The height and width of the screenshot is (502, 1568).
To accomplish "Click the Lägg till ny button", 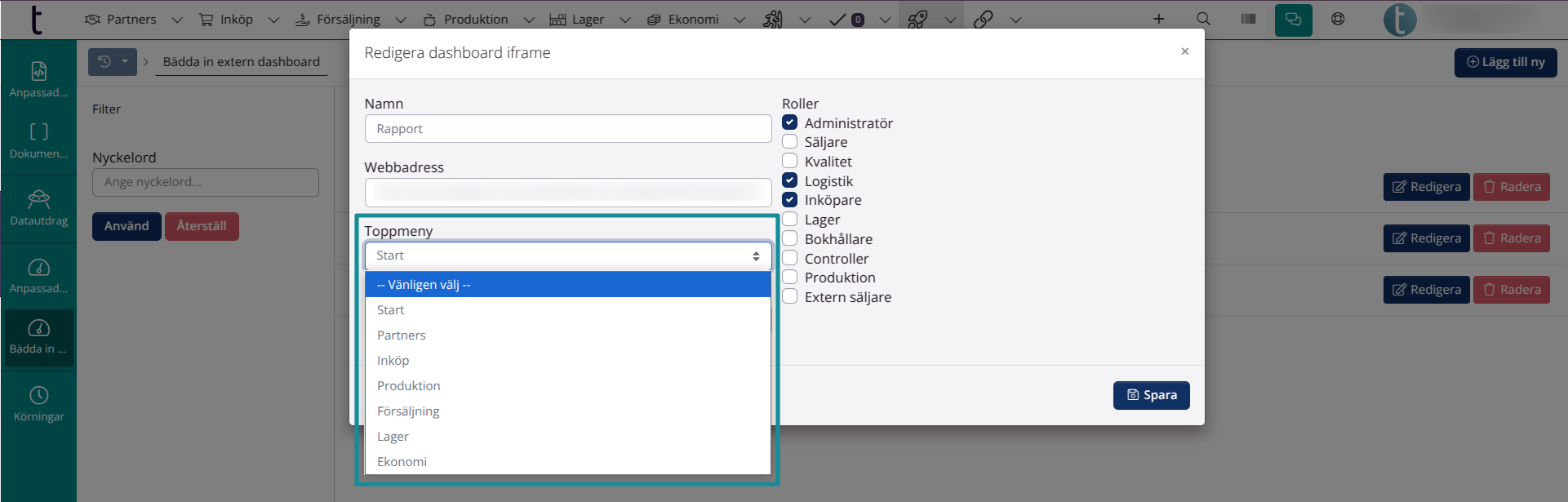I will [1505, 62].
